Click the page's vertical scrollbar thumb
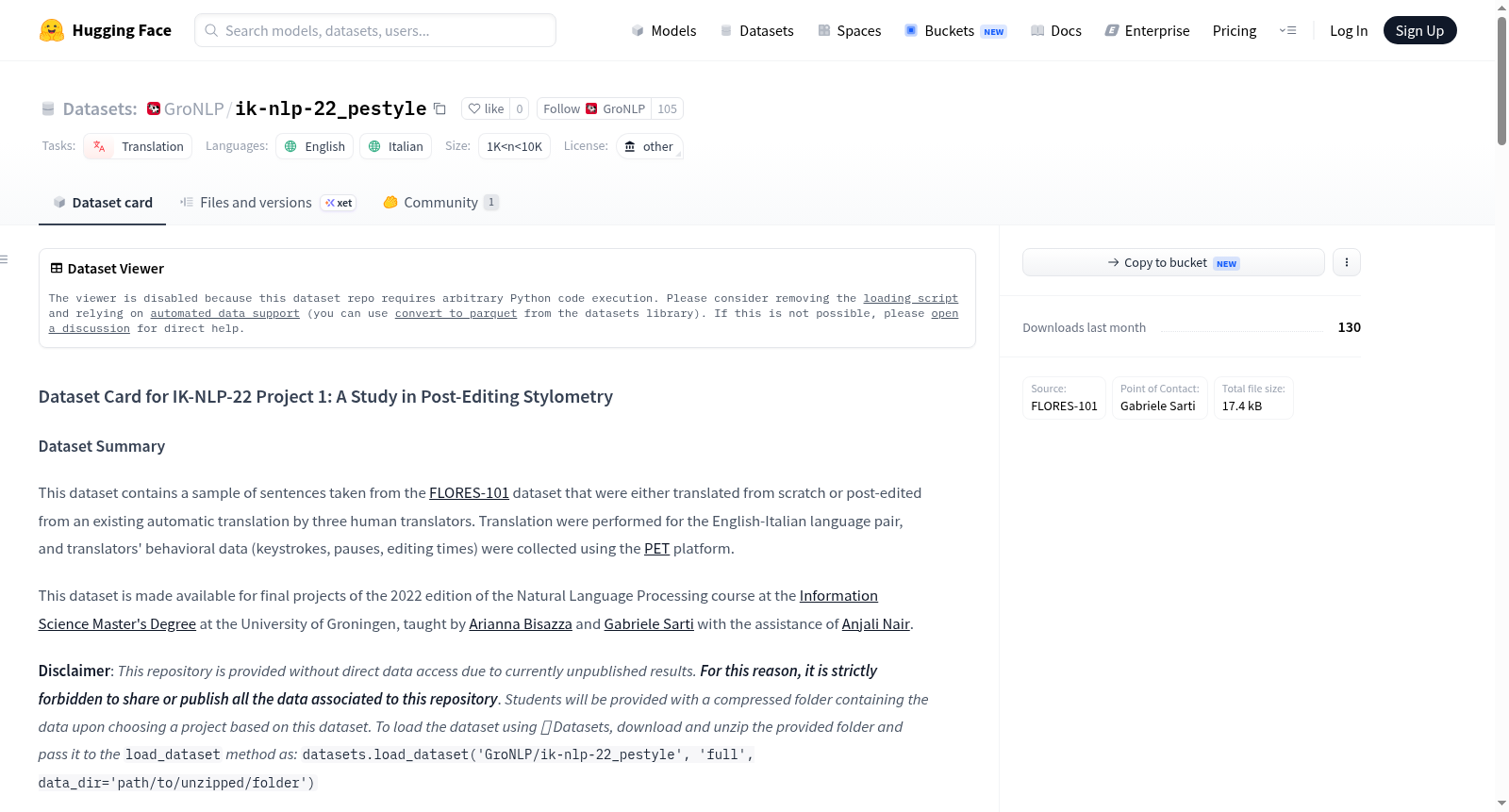Screen dimensions: 1509x812 [1501, 80]
